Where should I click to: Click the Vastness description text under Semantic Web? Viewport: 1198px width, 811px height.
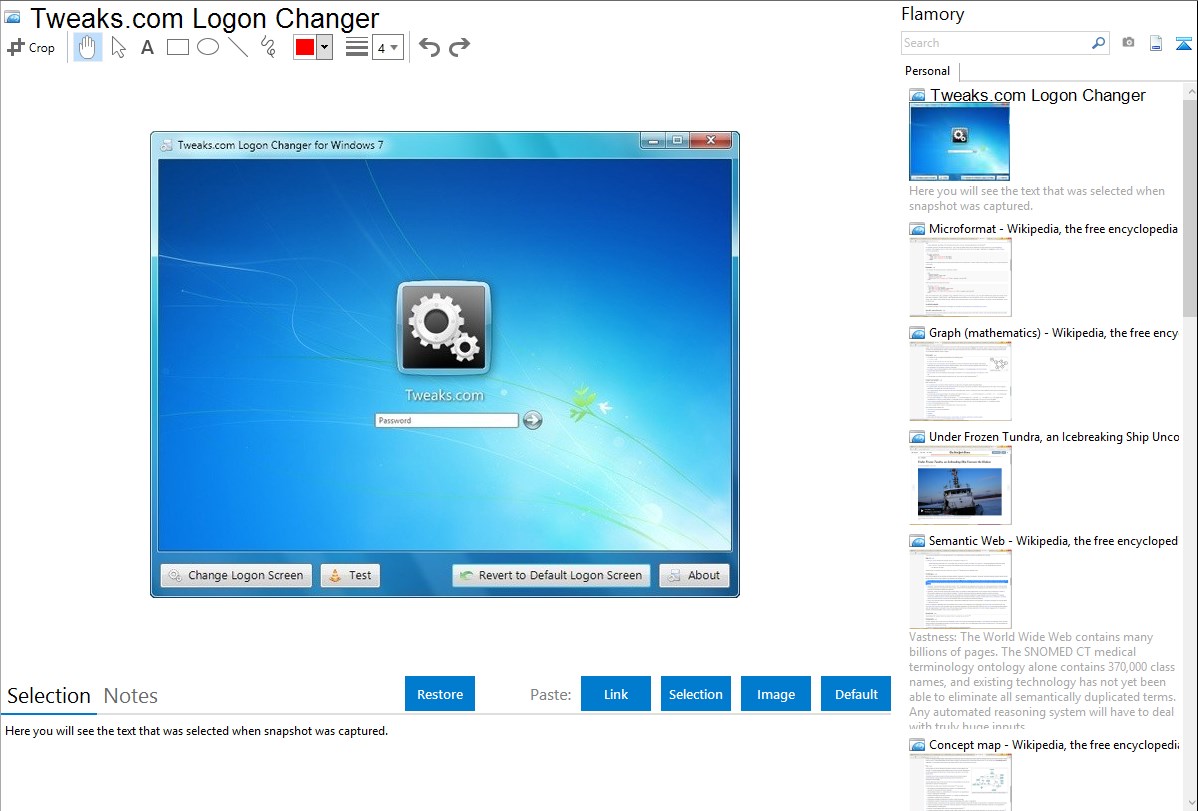pos(1042,681)
